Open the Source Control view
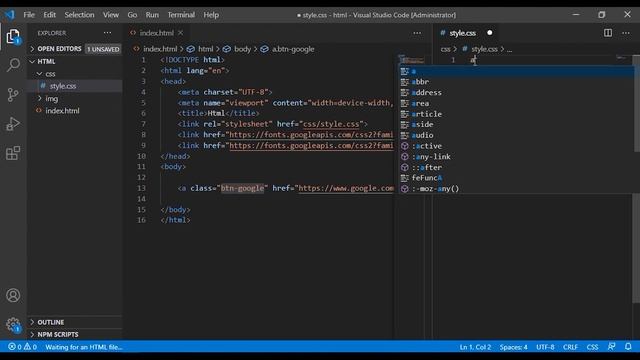Image resolution: width=640 pixels, height=360 pixels. [x=13, y=95]
